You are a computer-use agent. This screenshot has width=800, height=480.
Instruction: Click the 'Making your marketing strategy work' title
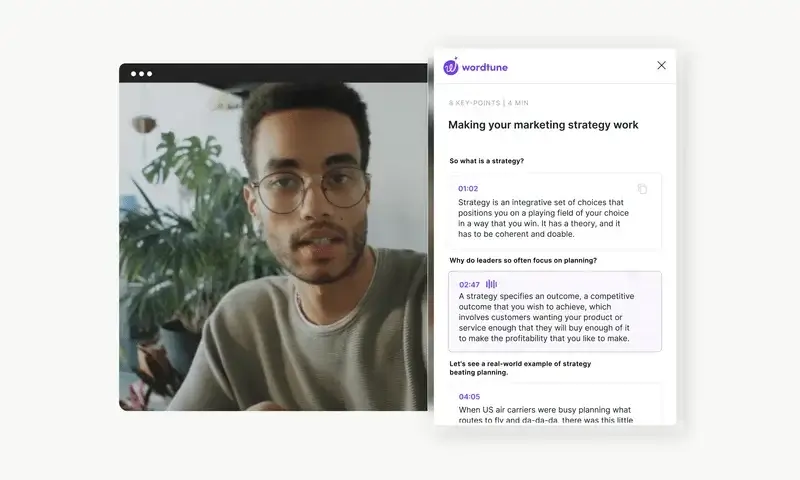(x=543, y=125)
